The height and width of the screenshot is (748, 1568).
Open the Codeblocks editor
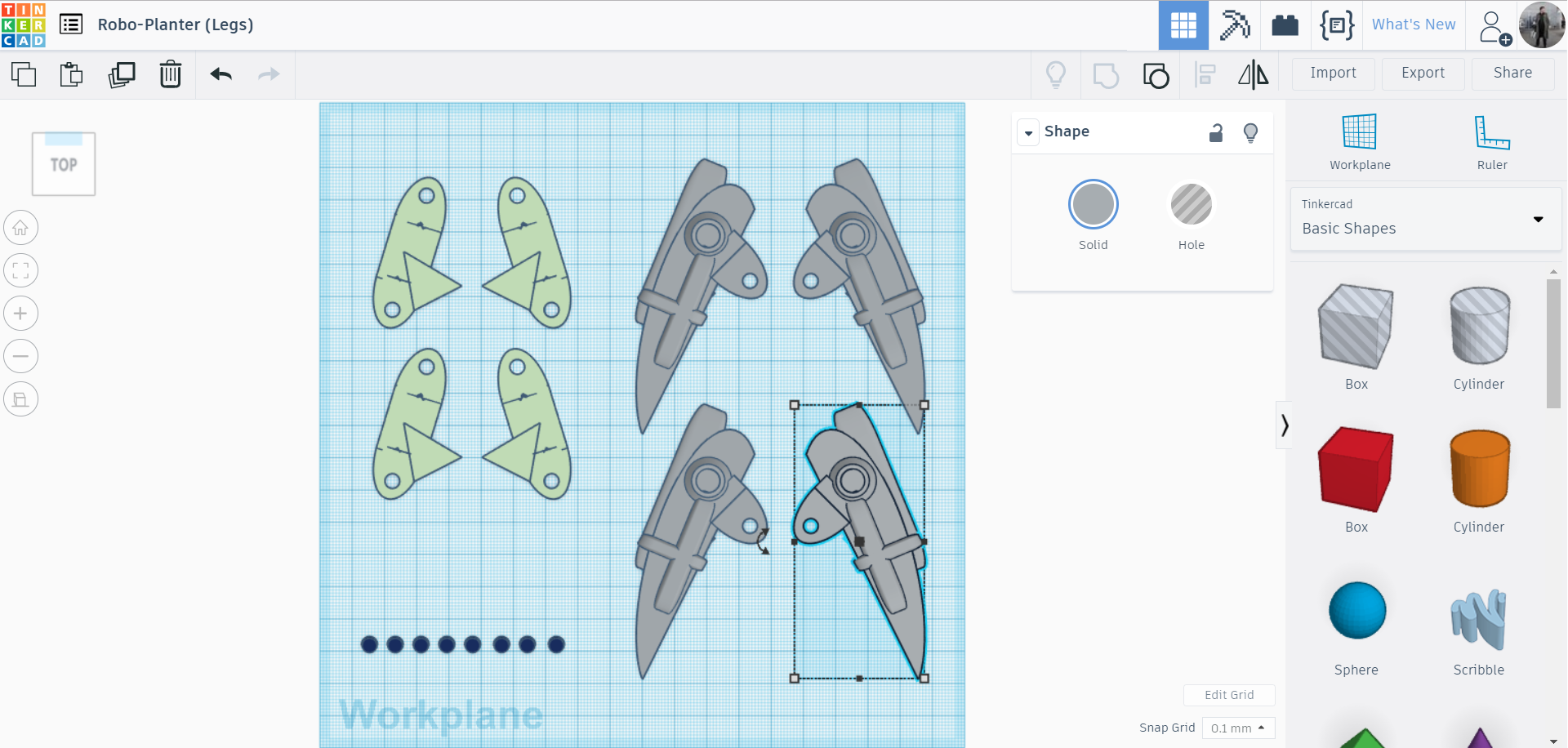[x=1337, y=25]
